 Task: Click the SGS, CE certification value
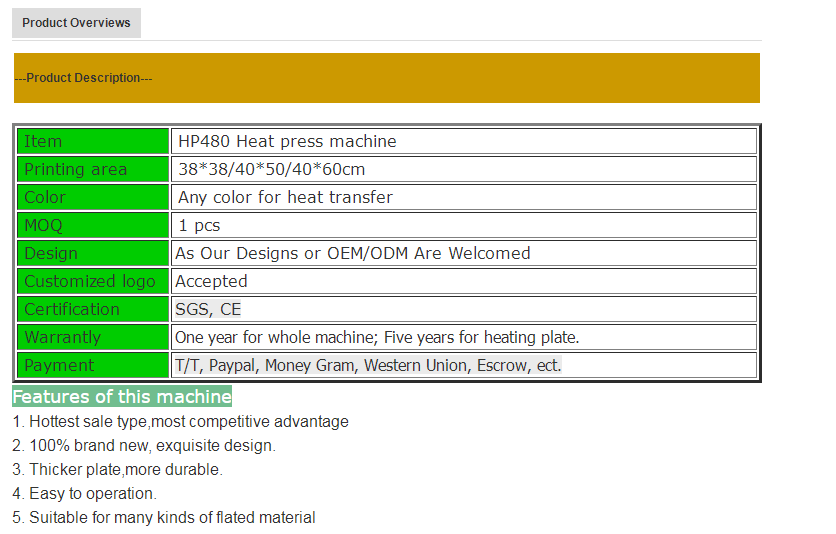point(208,309)
